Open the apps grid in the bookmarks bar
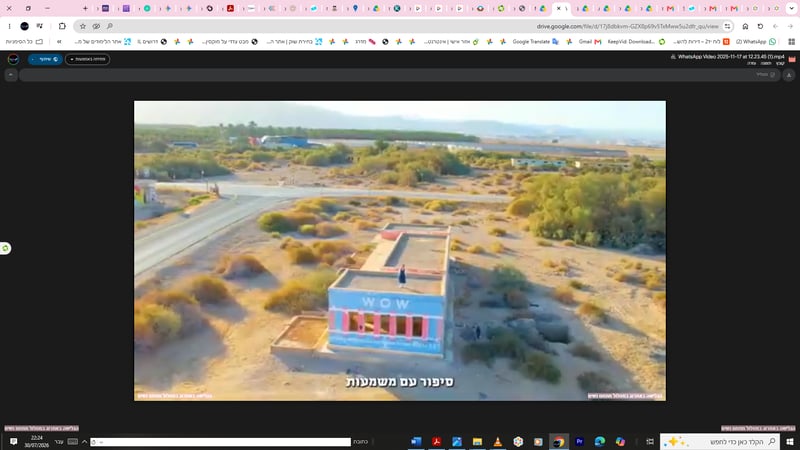800x450 pixels. click(x=791, y=42)
